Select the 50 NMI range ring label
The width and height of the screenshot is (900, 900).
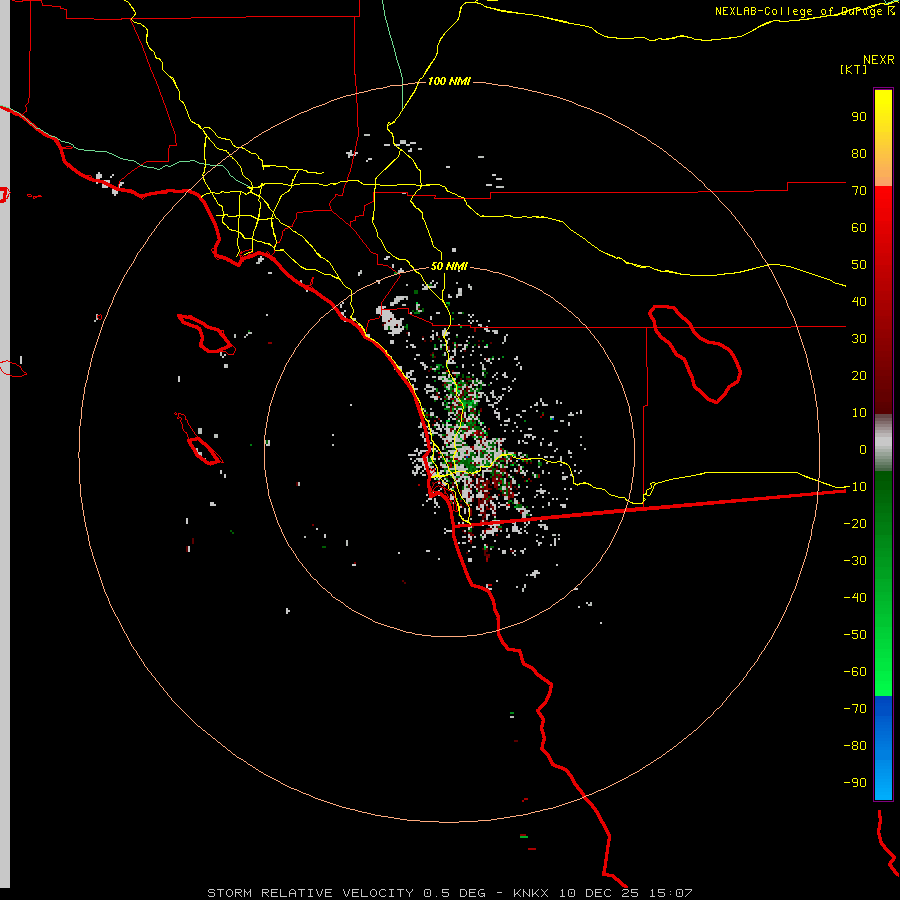point(449,266)
